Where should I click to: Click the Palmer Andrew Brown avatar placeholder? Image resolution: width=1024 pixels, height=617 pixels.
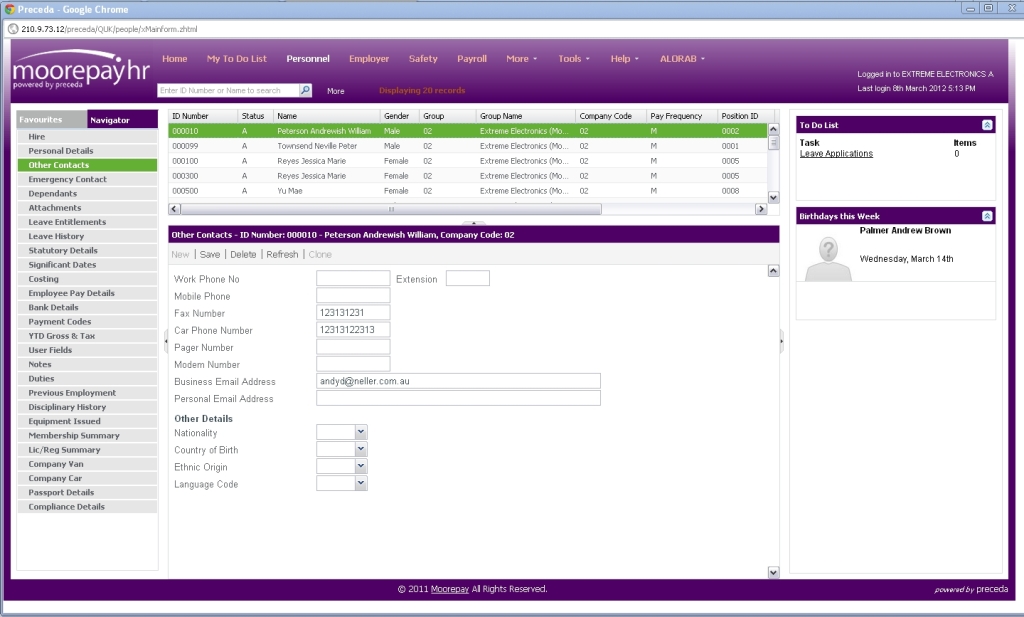828,259
